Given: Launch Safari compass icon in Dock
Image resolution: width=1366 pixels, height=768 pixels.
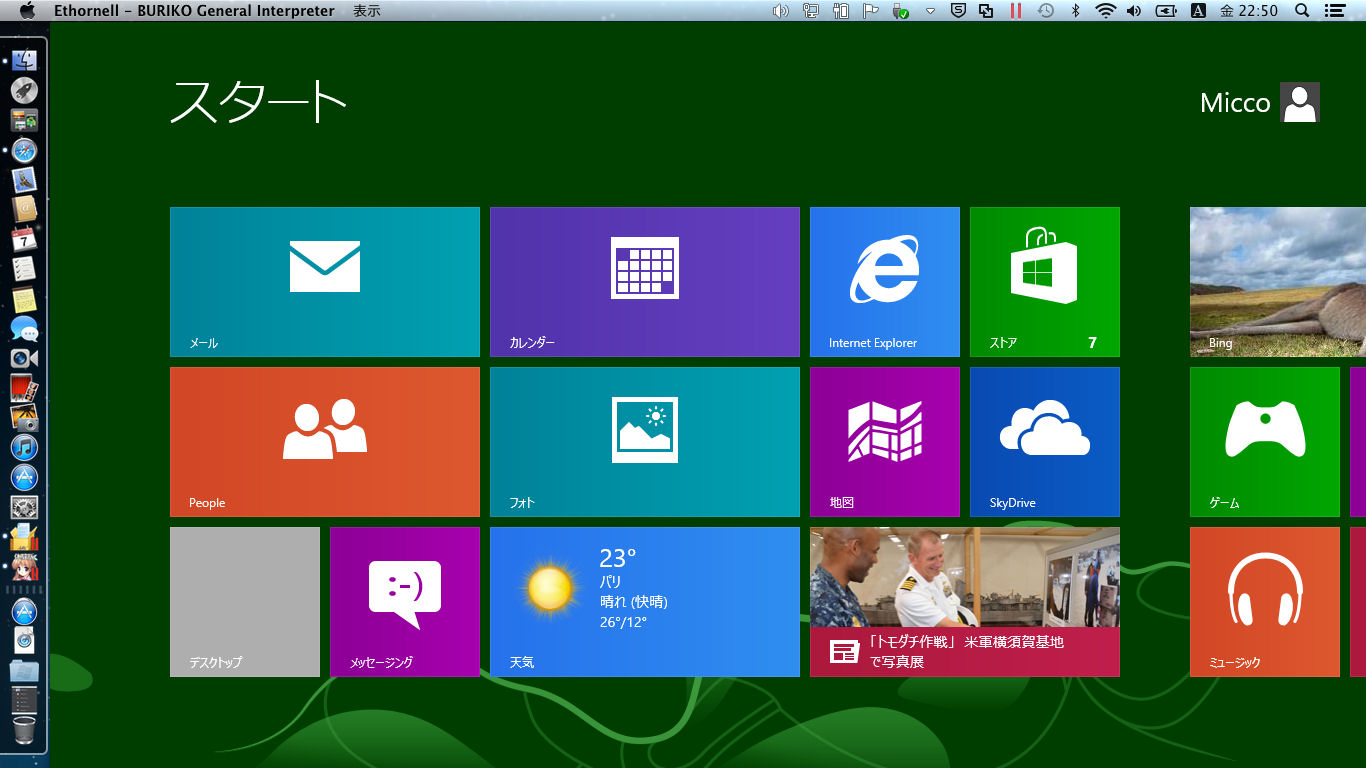Looking at the screenshot, I should (24, 150).
